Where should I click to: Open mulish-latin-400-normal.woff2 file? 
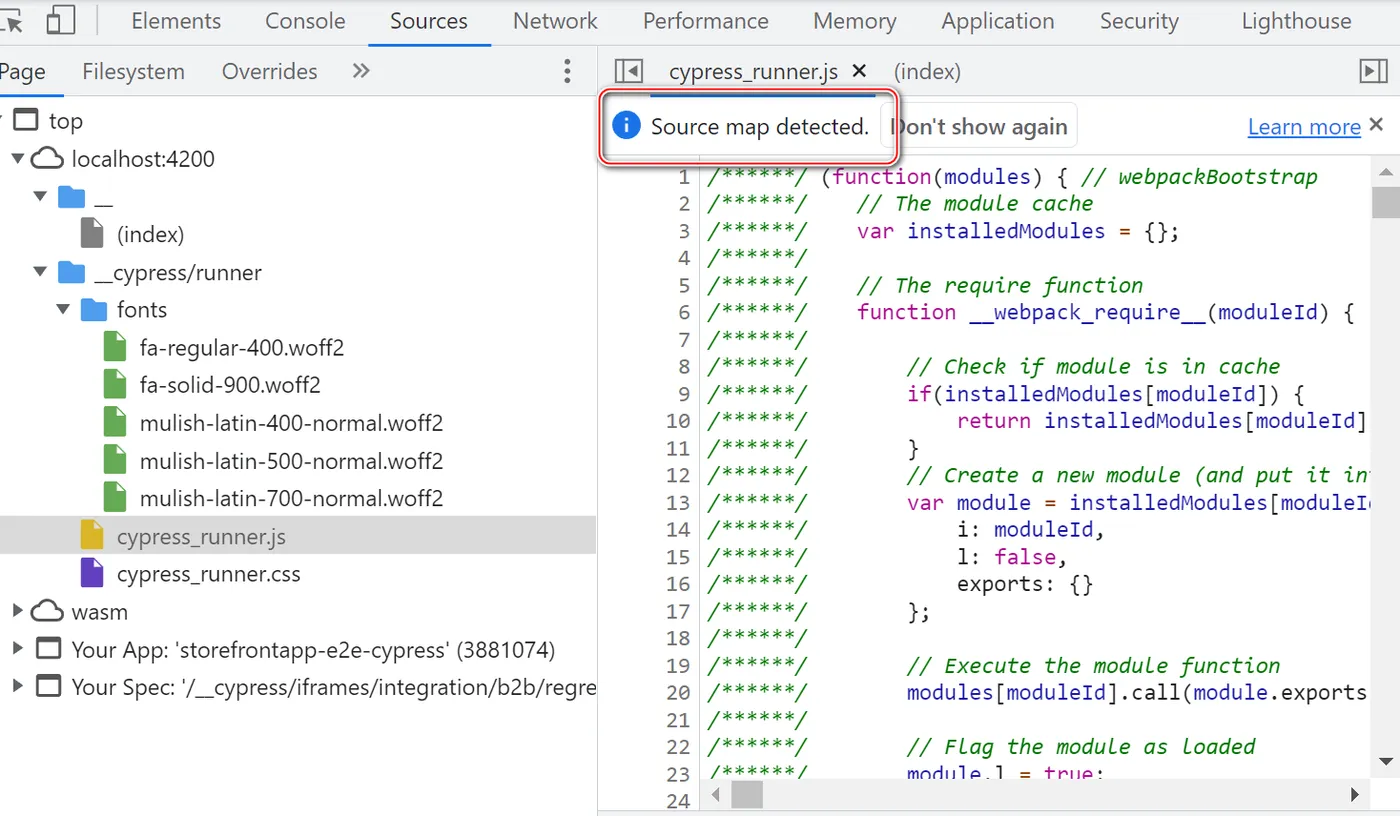tap(291, 423)
